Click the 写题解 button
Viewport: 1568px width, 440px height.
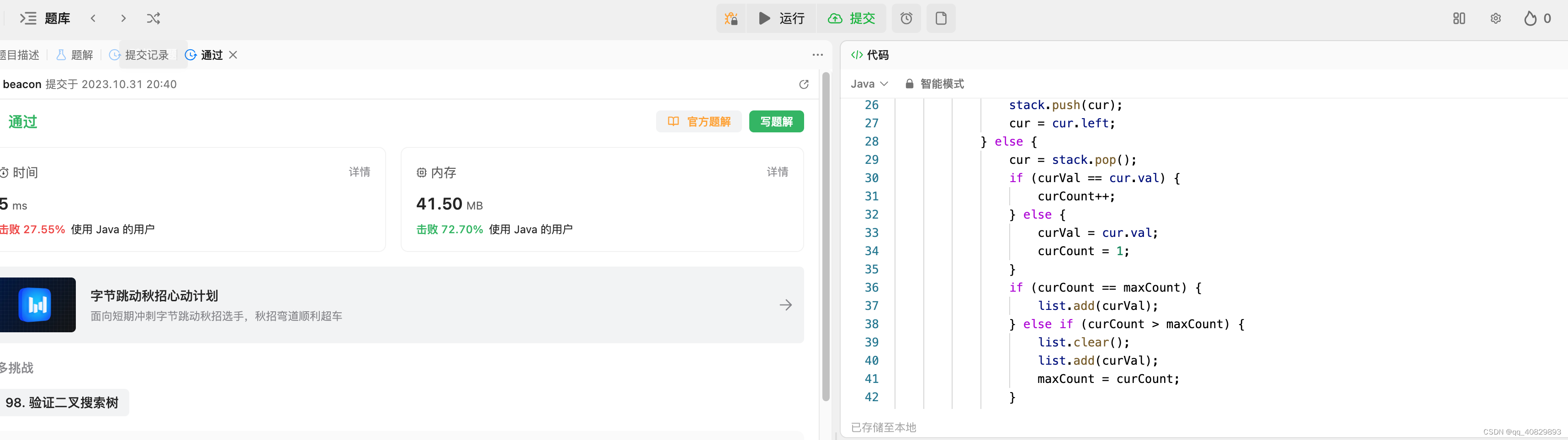pos(776,121)
